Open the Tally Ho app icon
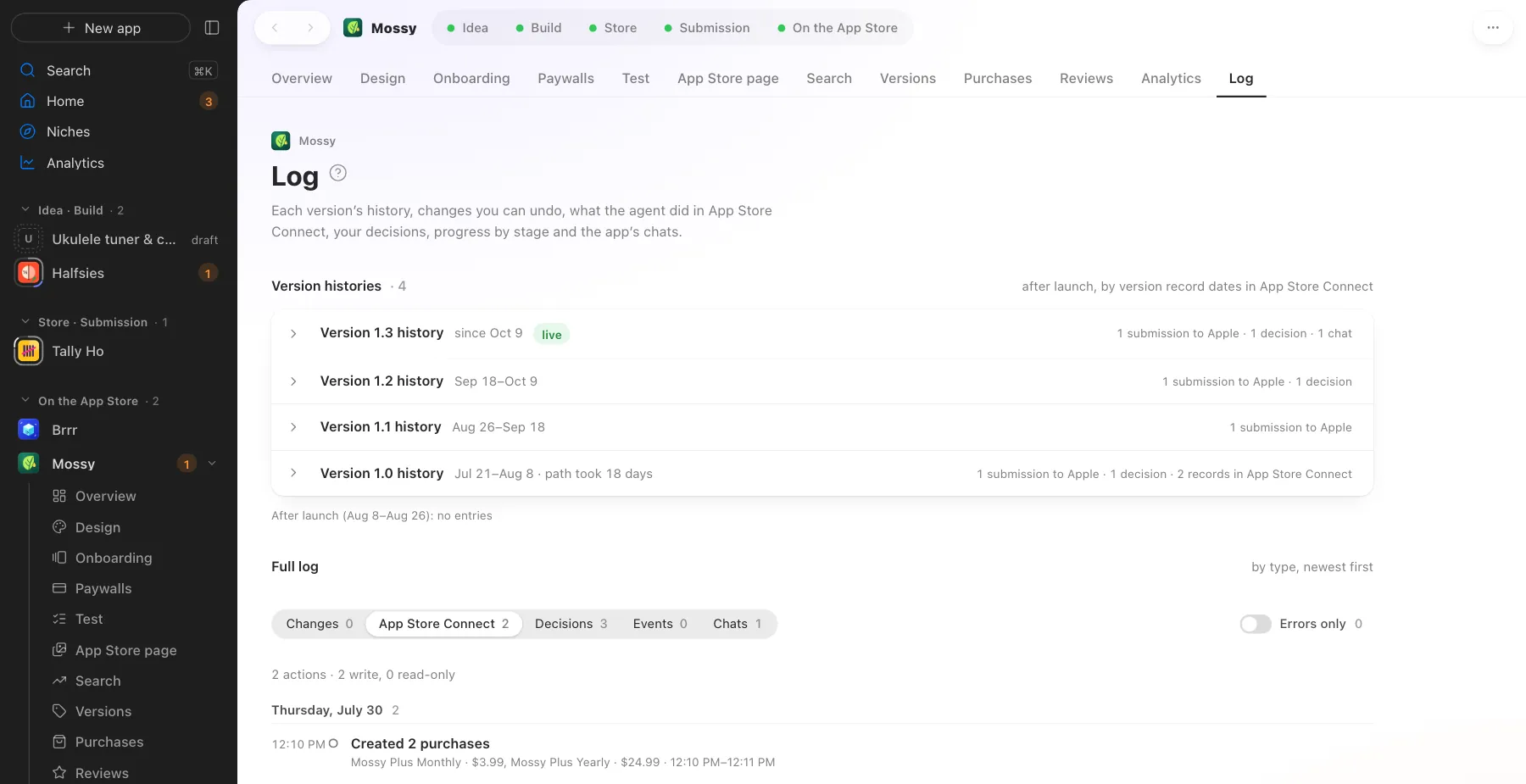The image size is (1526, 784). (x=29, y=351)
